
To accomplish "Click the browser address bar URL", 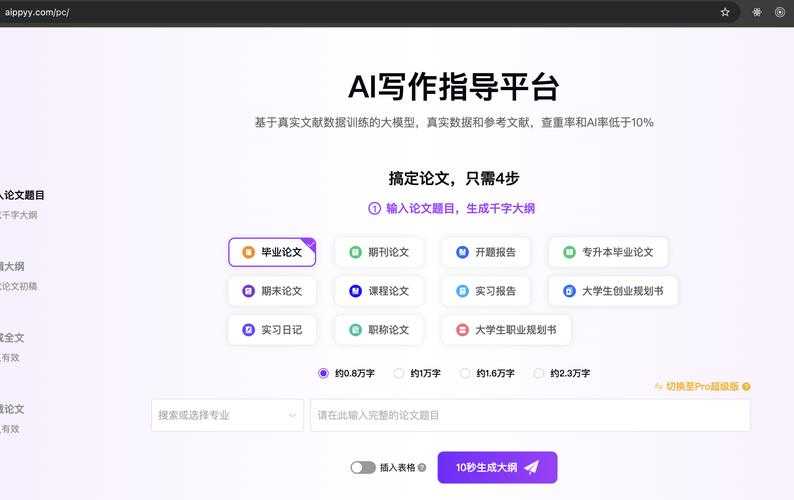I will click(x=36, y=12).
